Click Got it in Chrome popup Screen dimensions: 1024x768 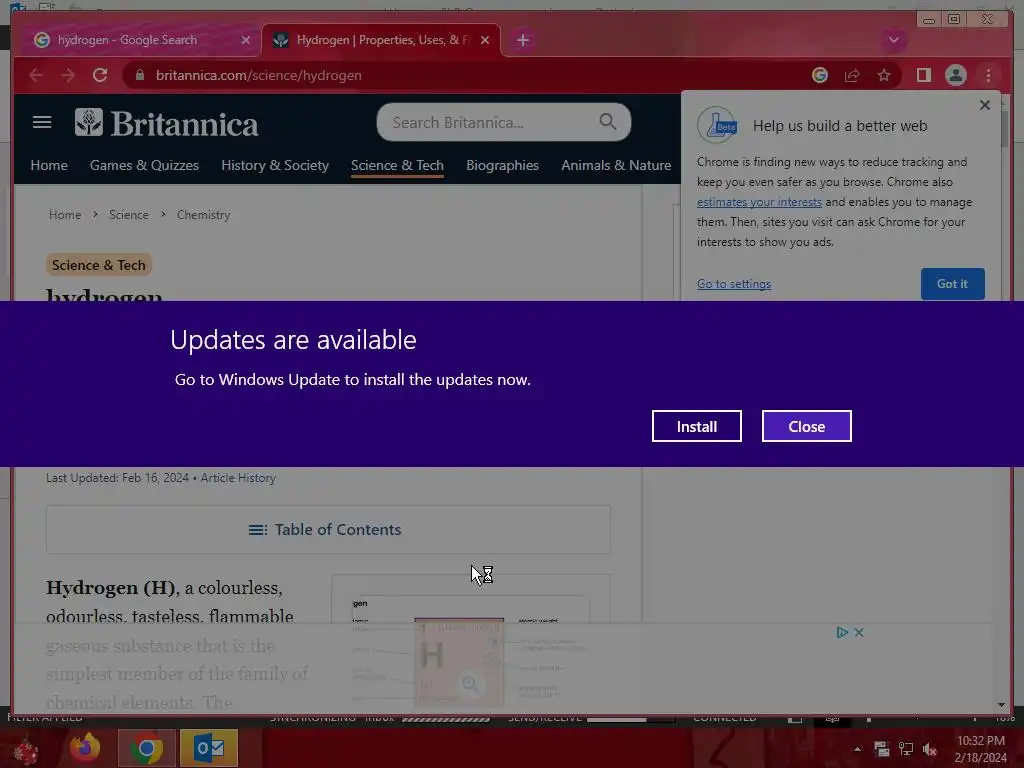[952, 283]
